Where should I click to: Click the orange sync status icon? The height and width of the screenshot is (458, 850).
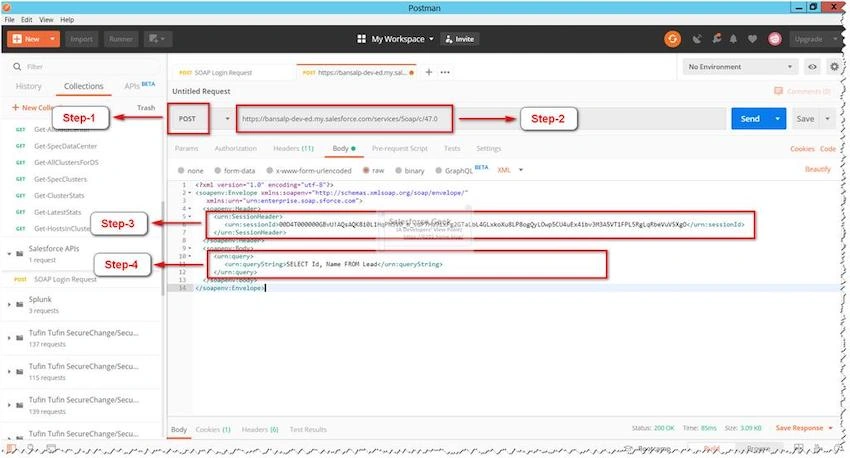click(672, 39)
